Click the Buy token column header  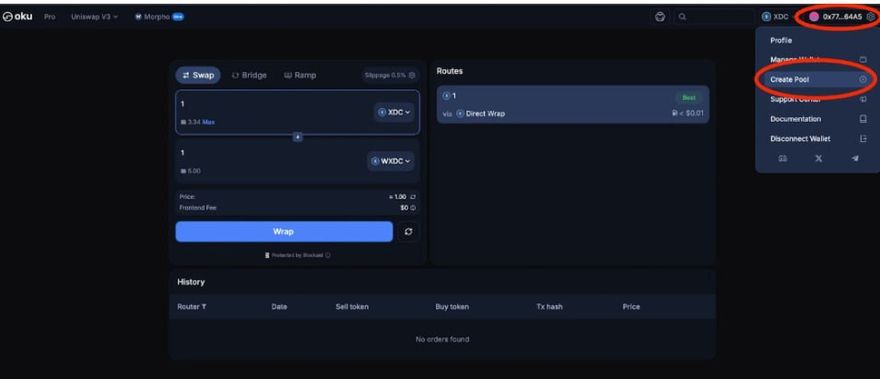(452, 307)
